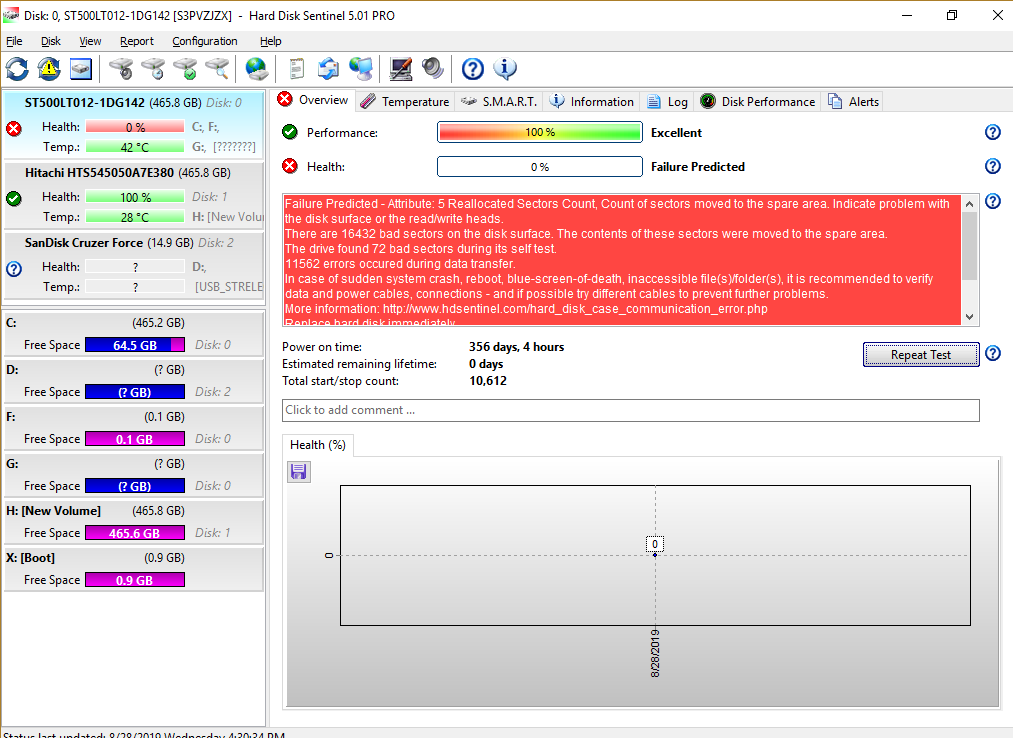This screenshot has width=1013, height=738.
Task: Click the data point labeled 0 on graph
Action: tap(654, 554)
